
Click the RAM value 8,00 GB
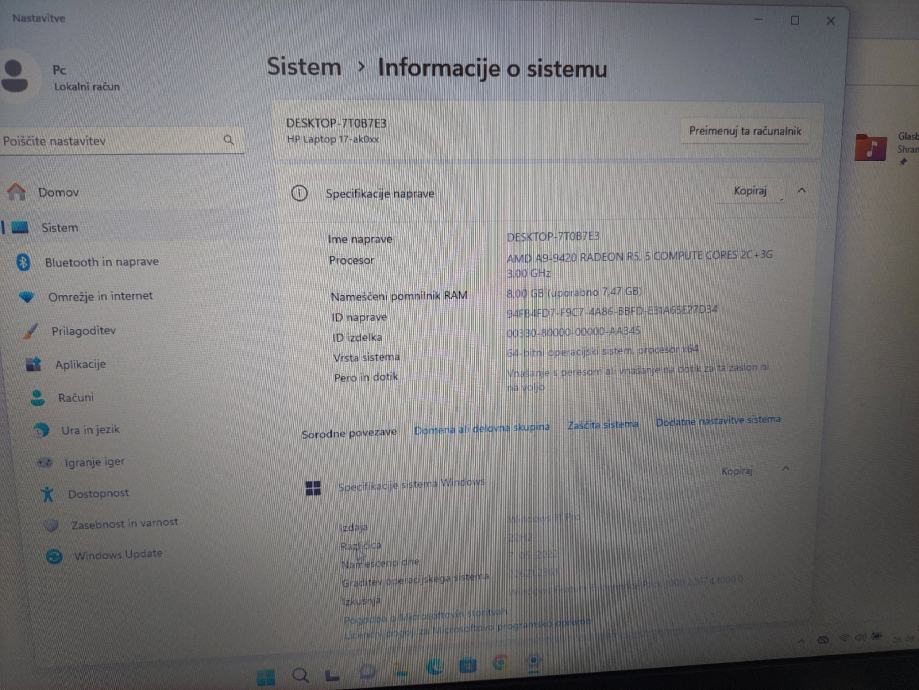tap(573, 291)
